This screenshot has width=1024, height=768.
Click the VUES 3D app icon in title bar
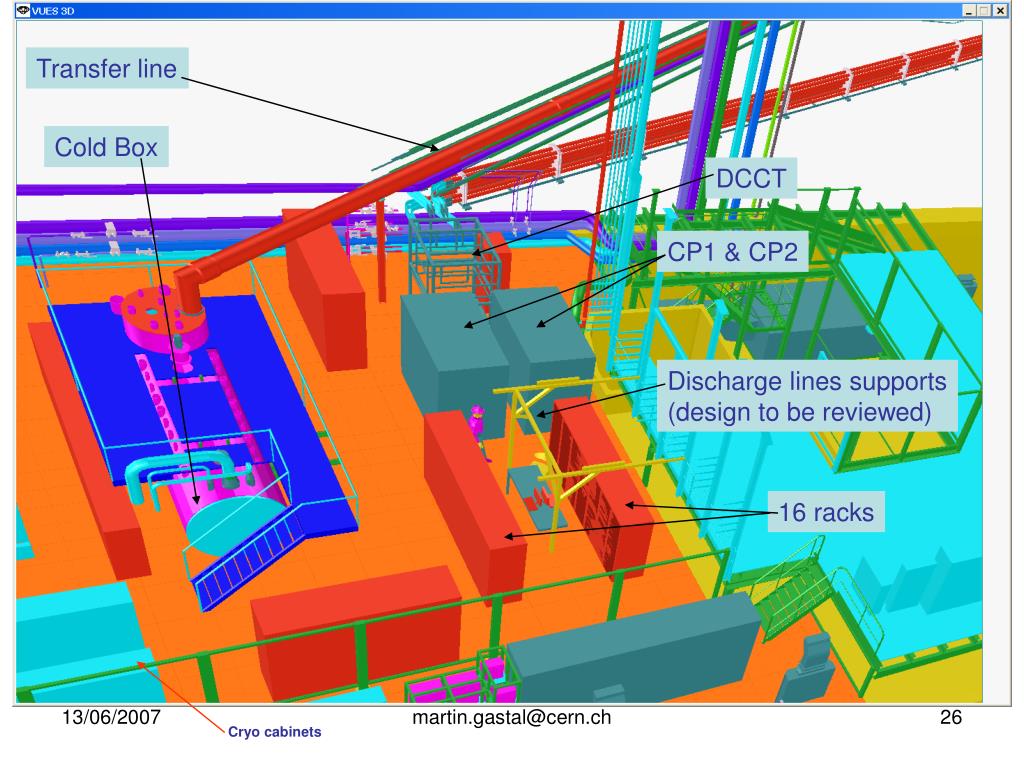(23, 10)
